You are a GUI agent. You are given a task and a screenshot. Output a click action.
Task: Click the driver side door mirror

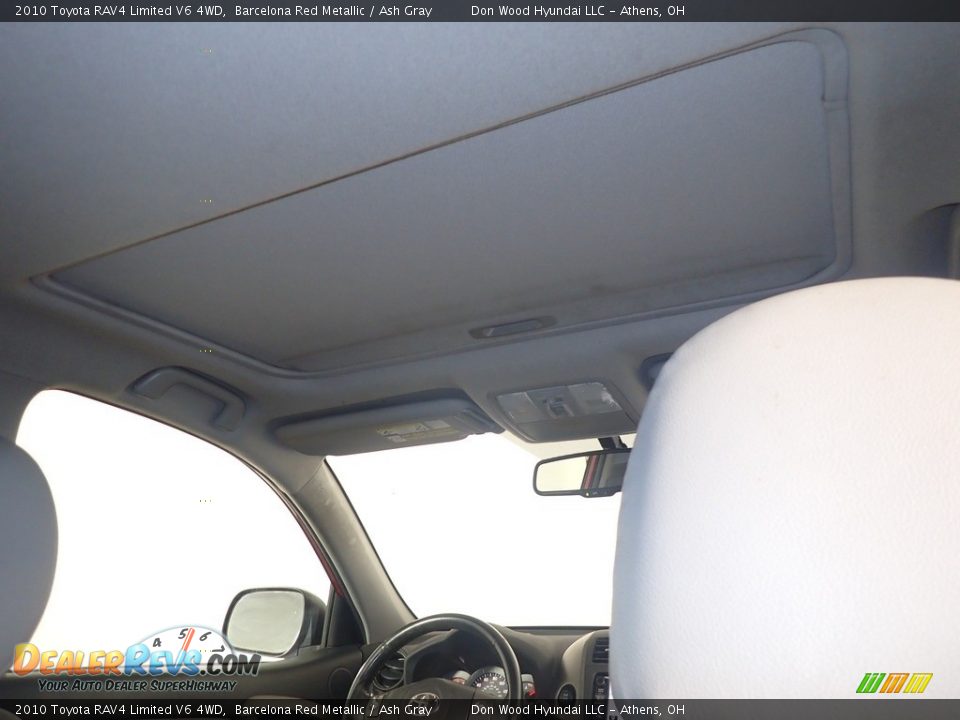(x=270, y=622)
